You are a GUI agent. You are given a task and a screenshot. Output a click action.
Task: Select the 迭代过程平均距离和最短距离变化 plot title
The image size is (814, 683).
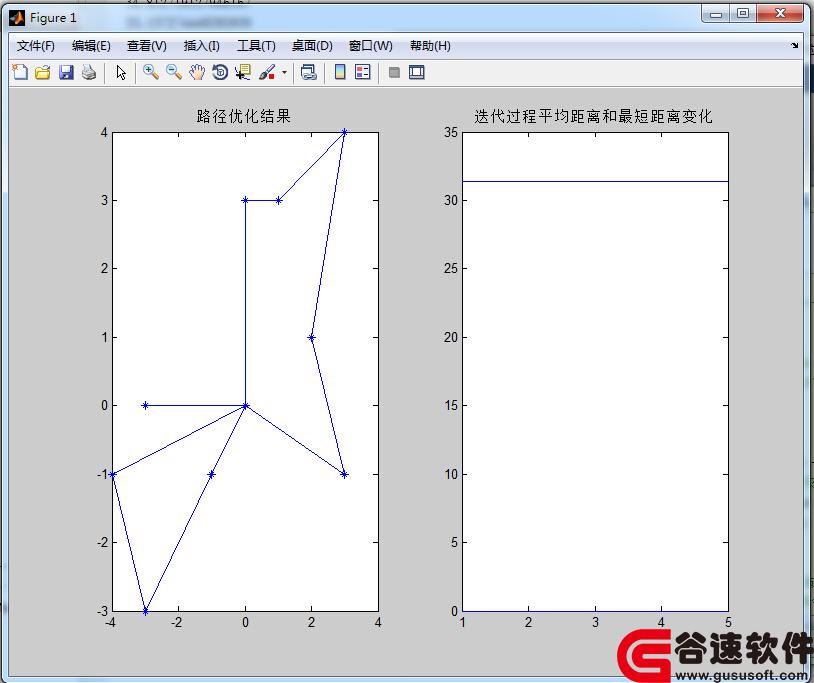(593, 116)
